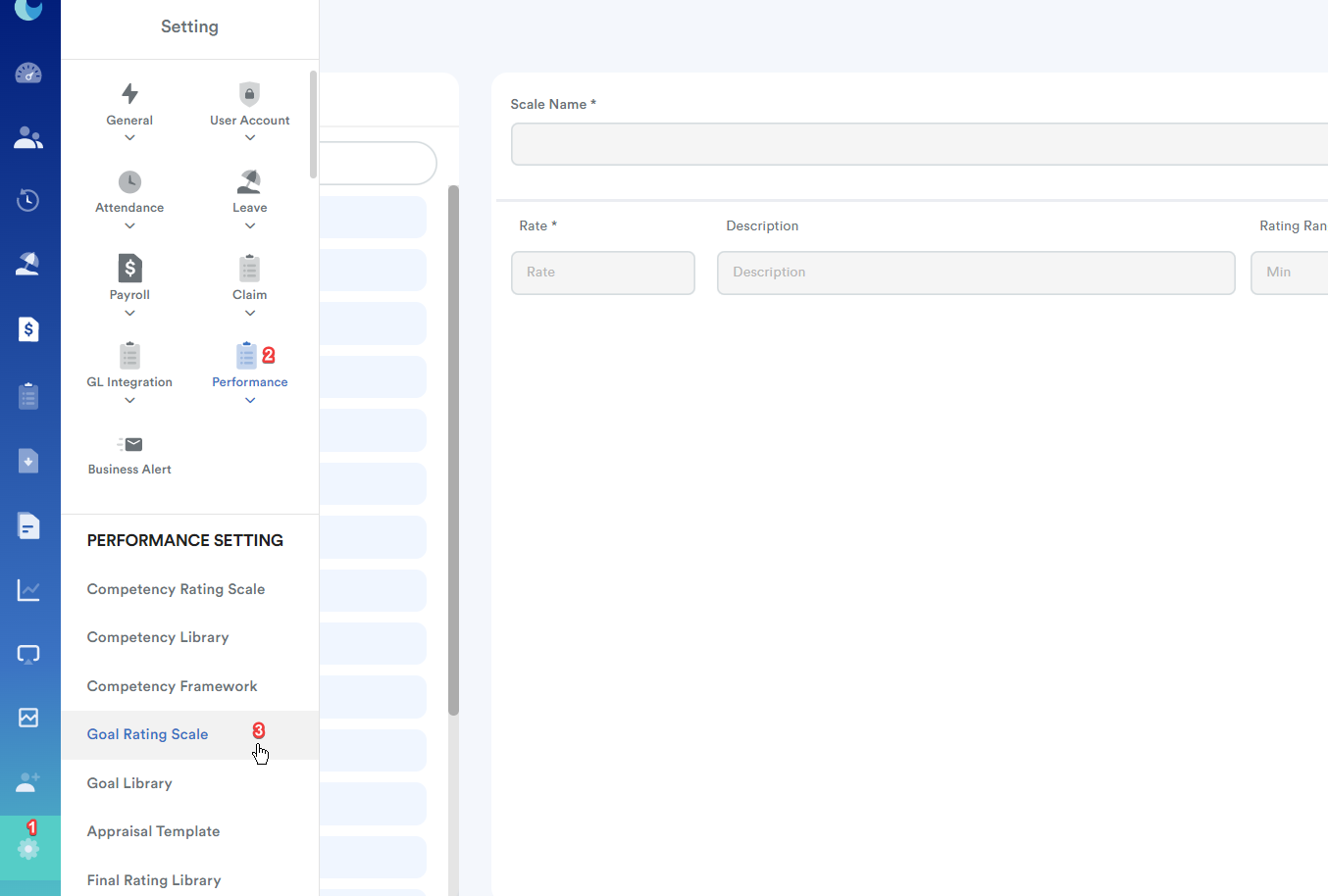1328x896 pixels.
Task: Expand the chevron under General
Action: click(x=129, y=138)
